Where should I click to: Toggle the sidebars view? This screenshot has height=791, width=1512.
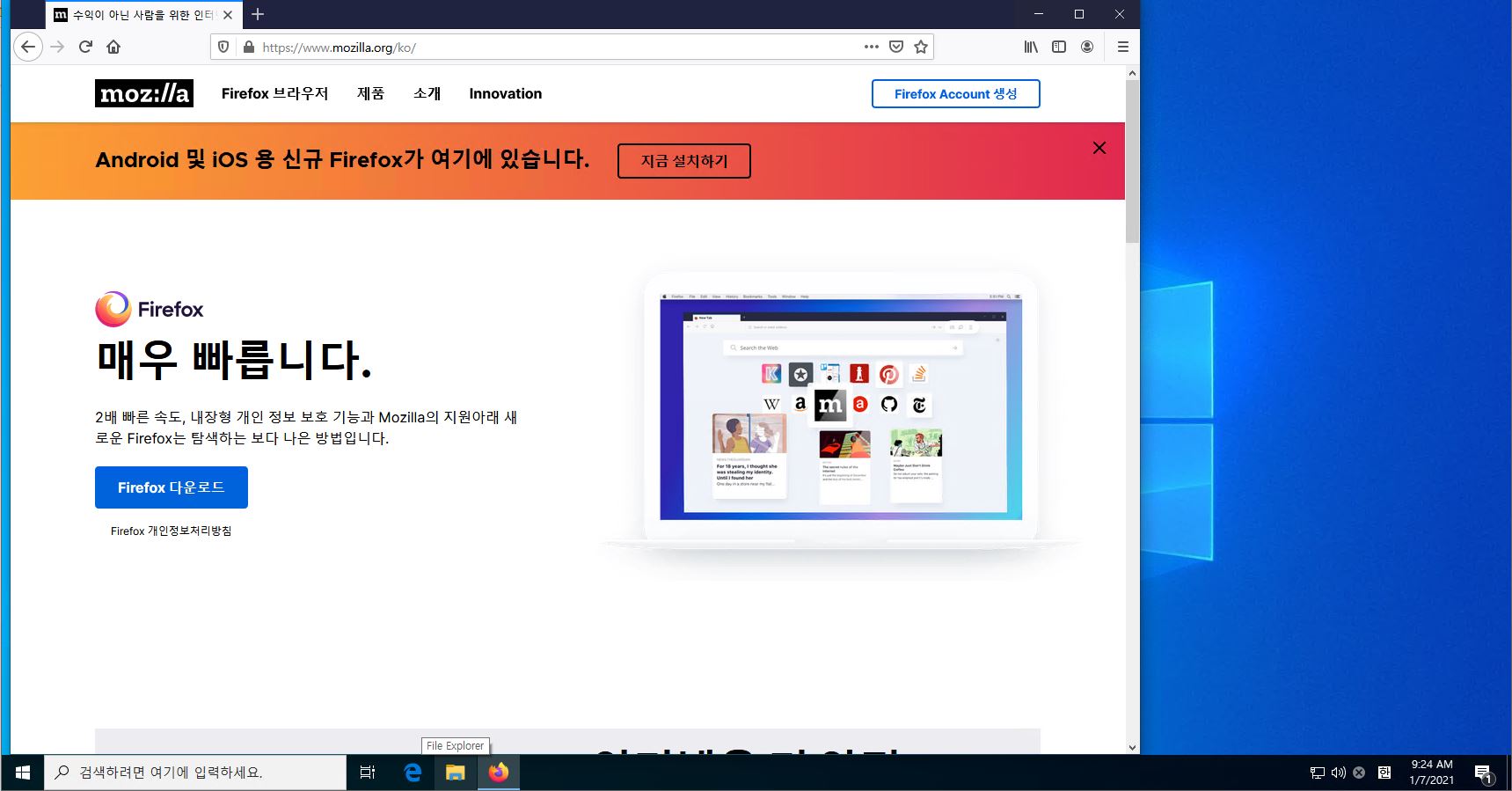(1059, 47)
